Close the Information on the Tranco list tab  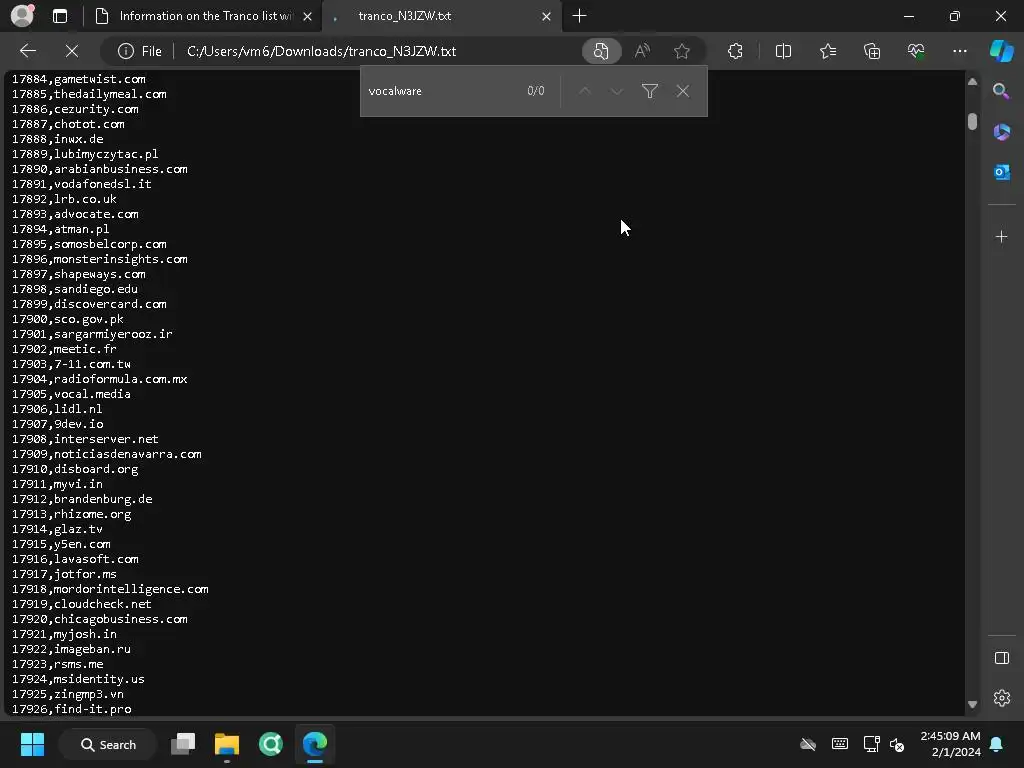point(308,16)
